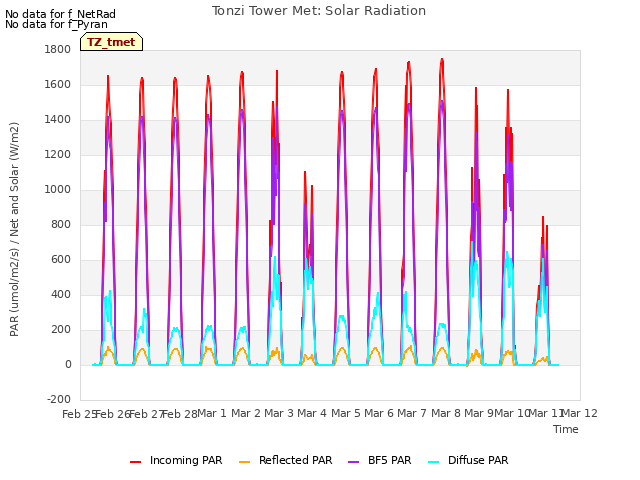Click the Mar 4 Incoming PAR peak near 1100
The height and width of the screenshot is (480, 640).
click(305, 172)
